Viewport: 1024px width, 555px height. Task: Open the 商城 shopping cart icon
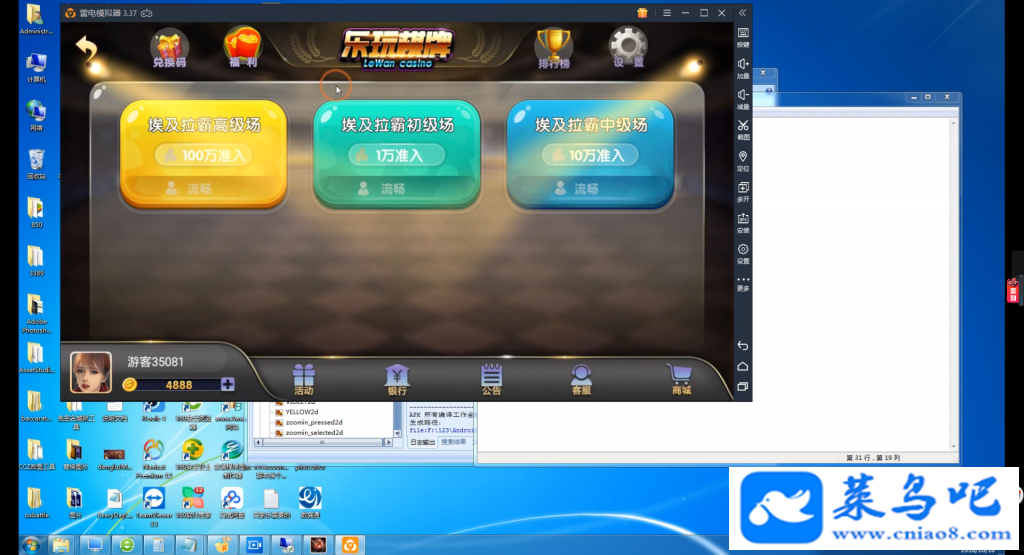coord(680,379)
